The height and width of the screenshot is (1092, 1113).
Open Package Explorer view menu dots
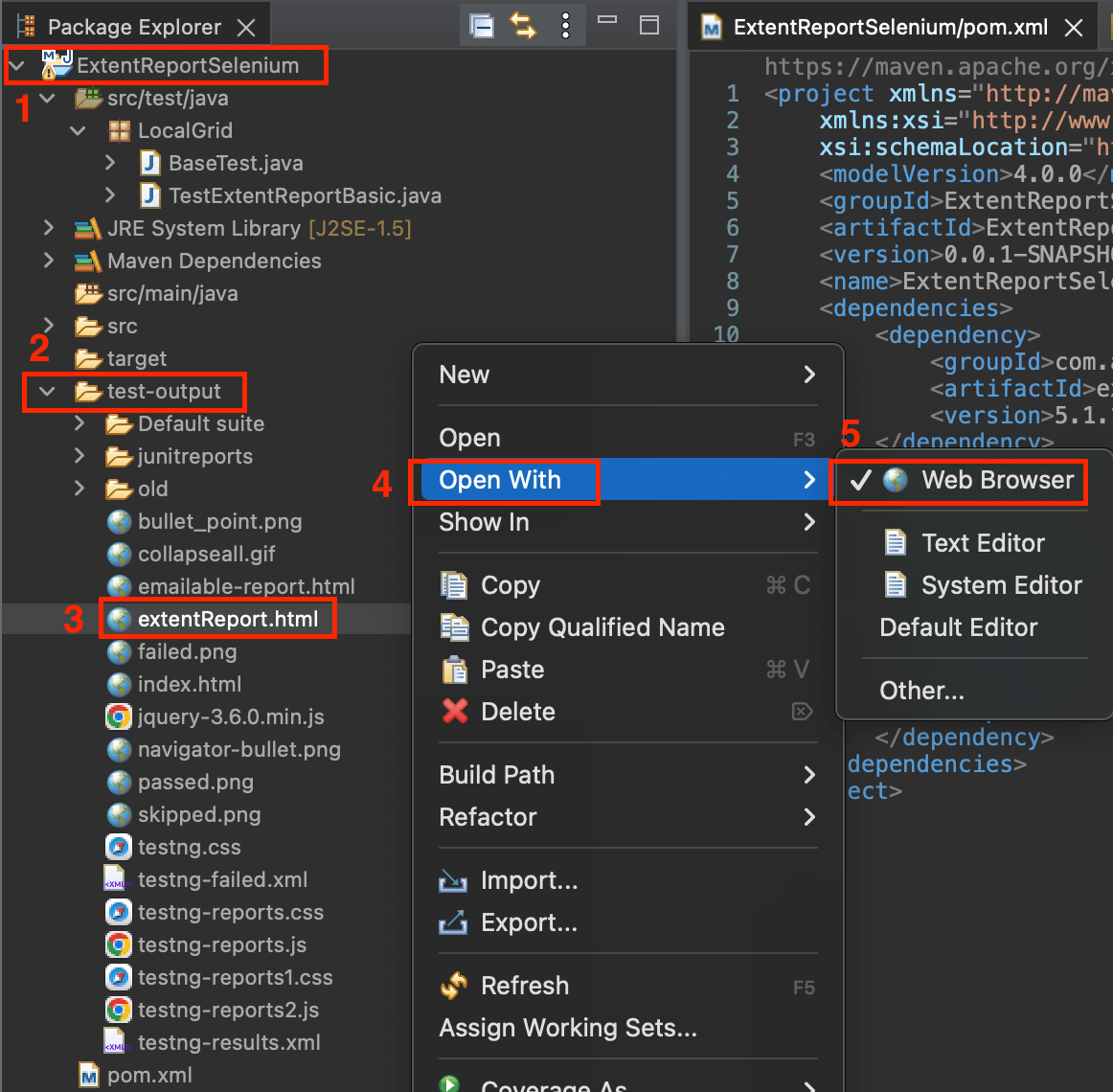click(x=566, y=26)
